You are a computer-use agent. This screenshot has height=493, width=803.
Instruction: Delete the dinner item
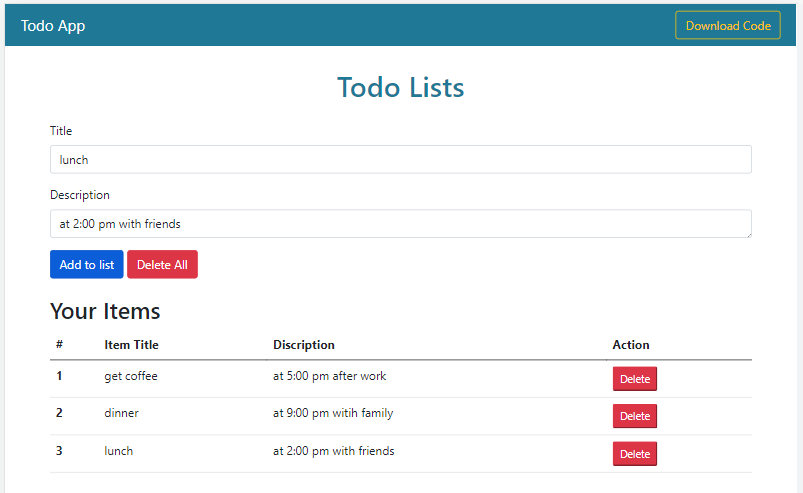click(x=635, y=416)
